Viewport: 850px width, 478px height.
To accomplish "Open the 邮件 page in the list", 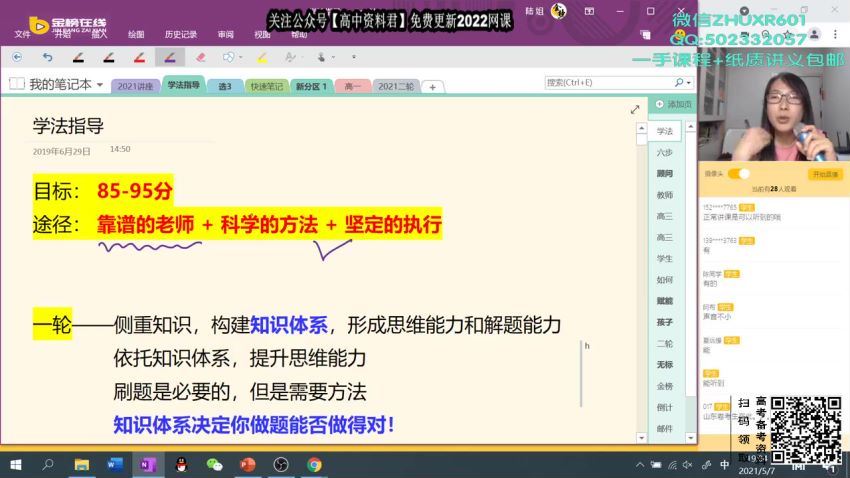I will pos(665,428).
